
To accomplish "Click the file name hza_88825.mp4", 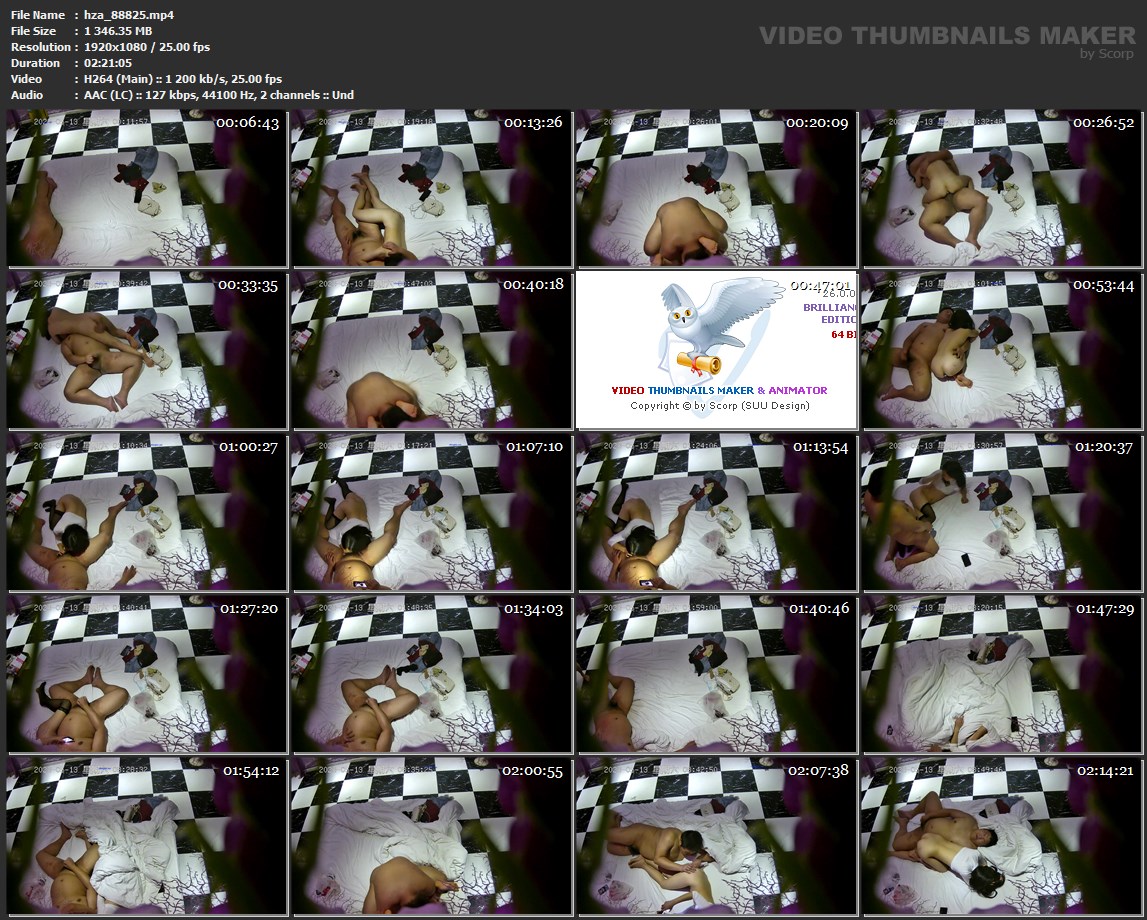I will pos(129,15).
